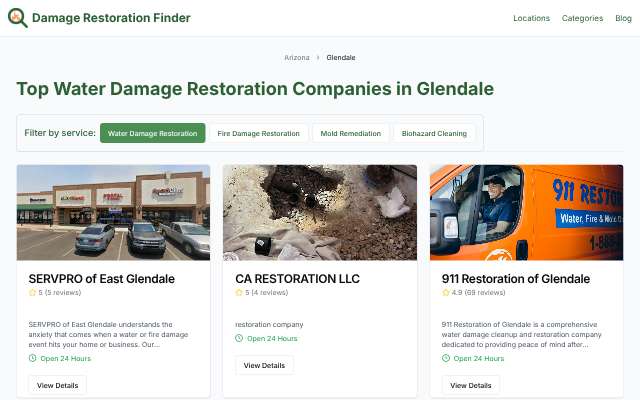Click 'Open 24 Hours' on SERVPRO card
The height and width of the screenshot is (400, 640).
tap(66, 358)
